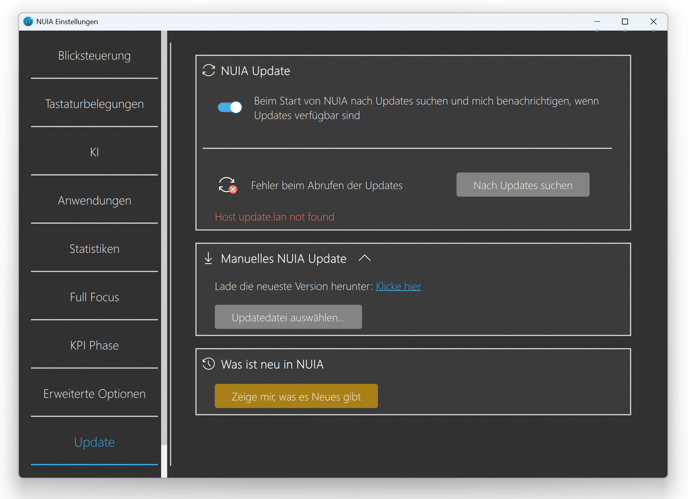Click the download arrow icon beside Manuelles NUIA Update
This screenshot has height=499, width=688.
pos(208,258)
